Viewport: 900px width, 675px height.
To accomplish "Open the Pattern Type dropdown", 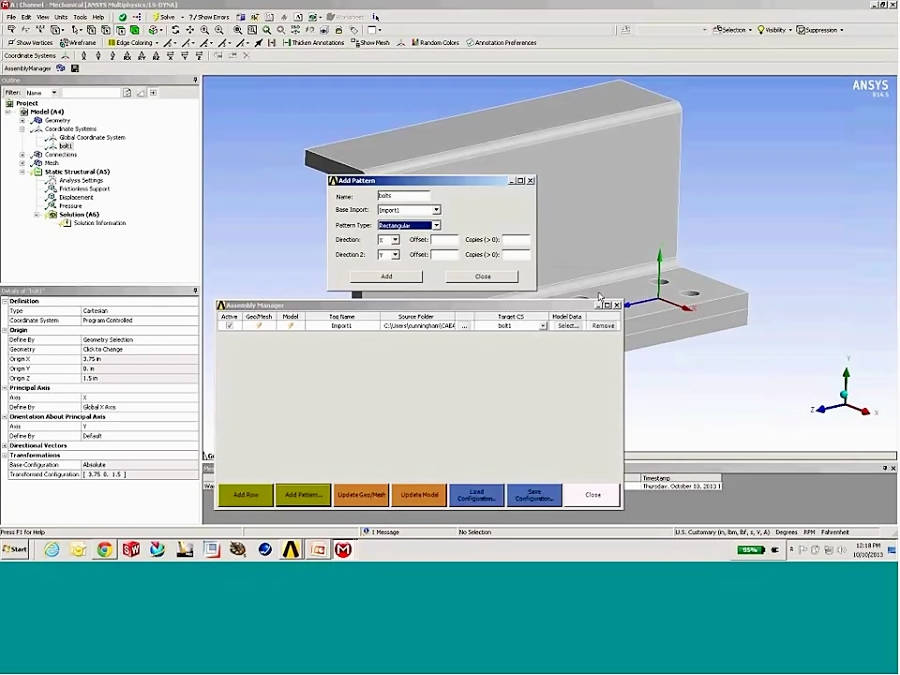I will (436, 226).
